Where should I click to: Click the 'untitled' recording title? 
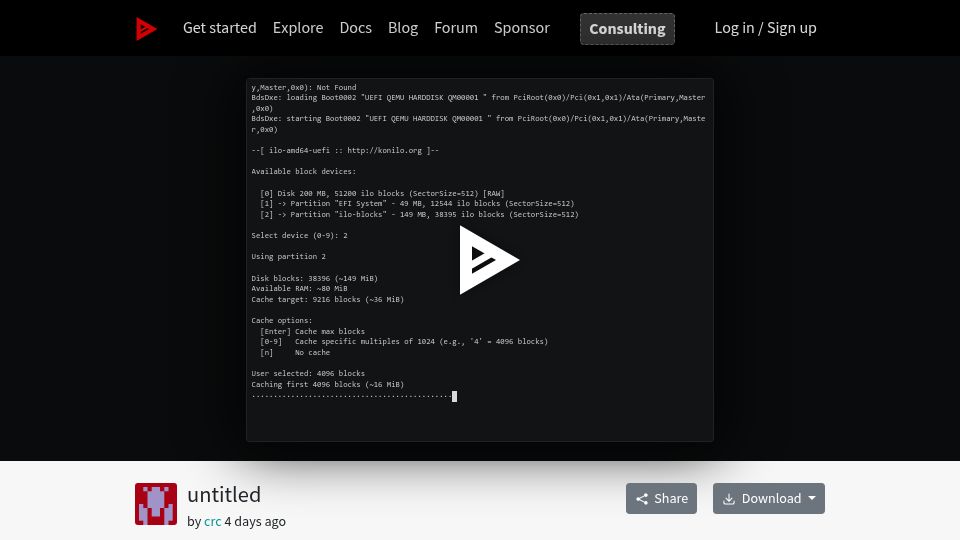pyautogui.click(x=224, y=494)
